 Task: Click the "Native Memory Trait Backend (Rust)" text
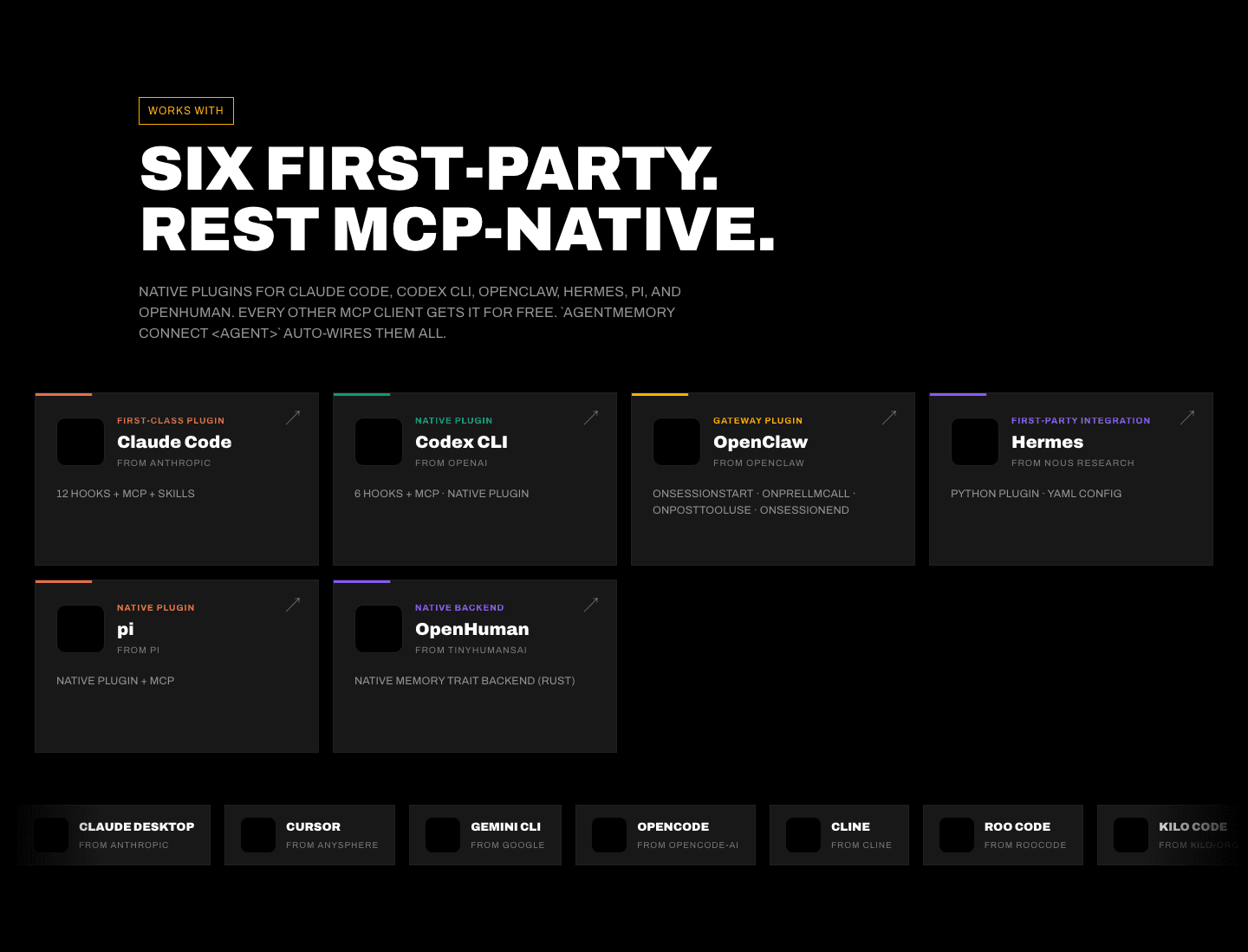click(x=465, y=681)
